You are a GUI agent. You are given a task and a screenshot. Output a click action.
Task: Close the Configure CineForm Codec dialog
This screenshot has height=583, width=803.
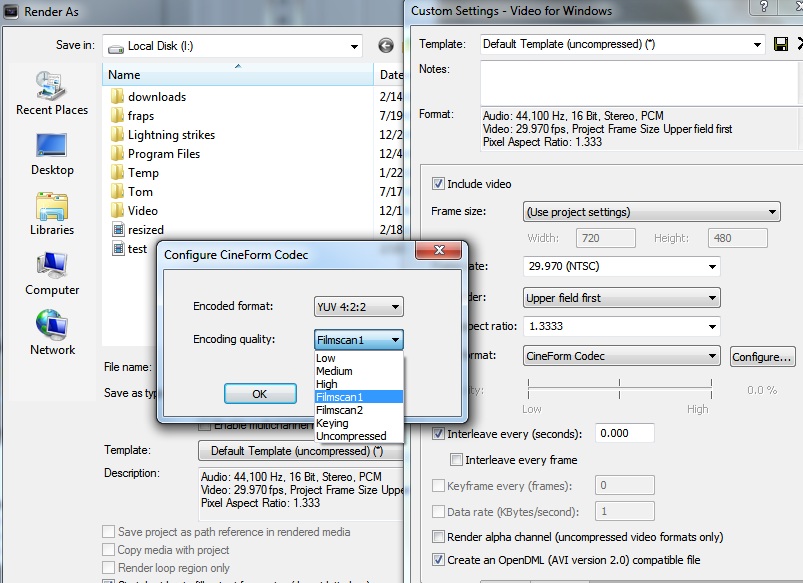[x=439, y=250]
